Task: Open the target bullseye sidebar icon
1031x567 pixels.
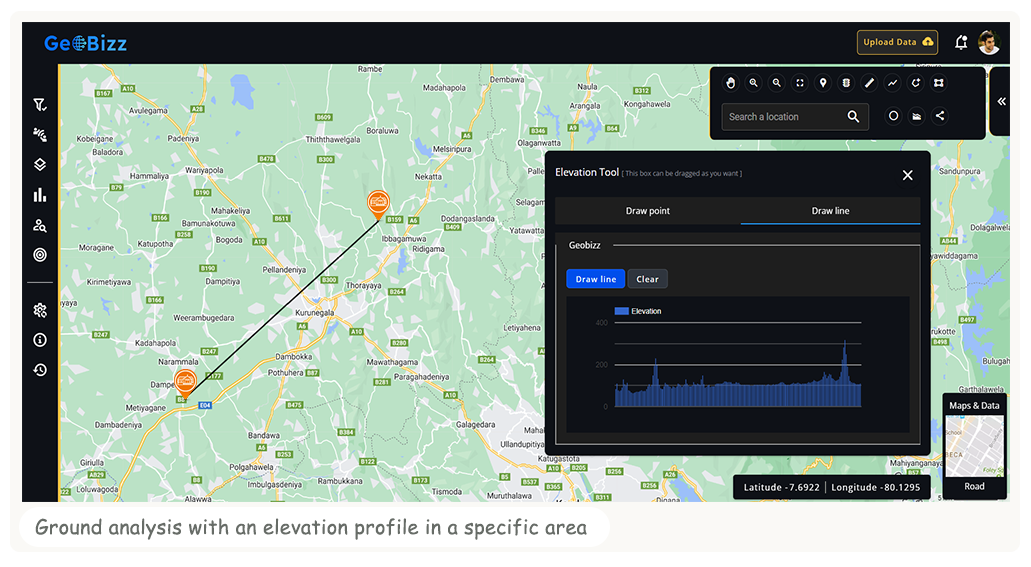Action: click(40, 255)
